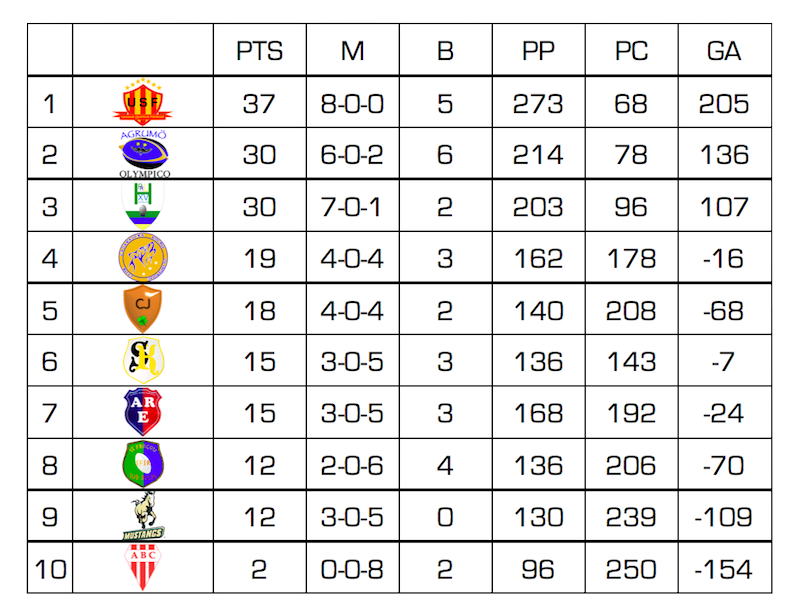The image size is (800, 600).
Task: Select the M column header
Action: coord(352,51)
